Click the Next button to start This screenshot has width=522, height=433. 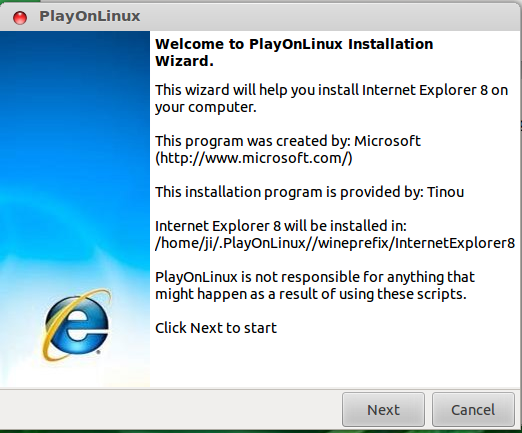pos(383,409)
